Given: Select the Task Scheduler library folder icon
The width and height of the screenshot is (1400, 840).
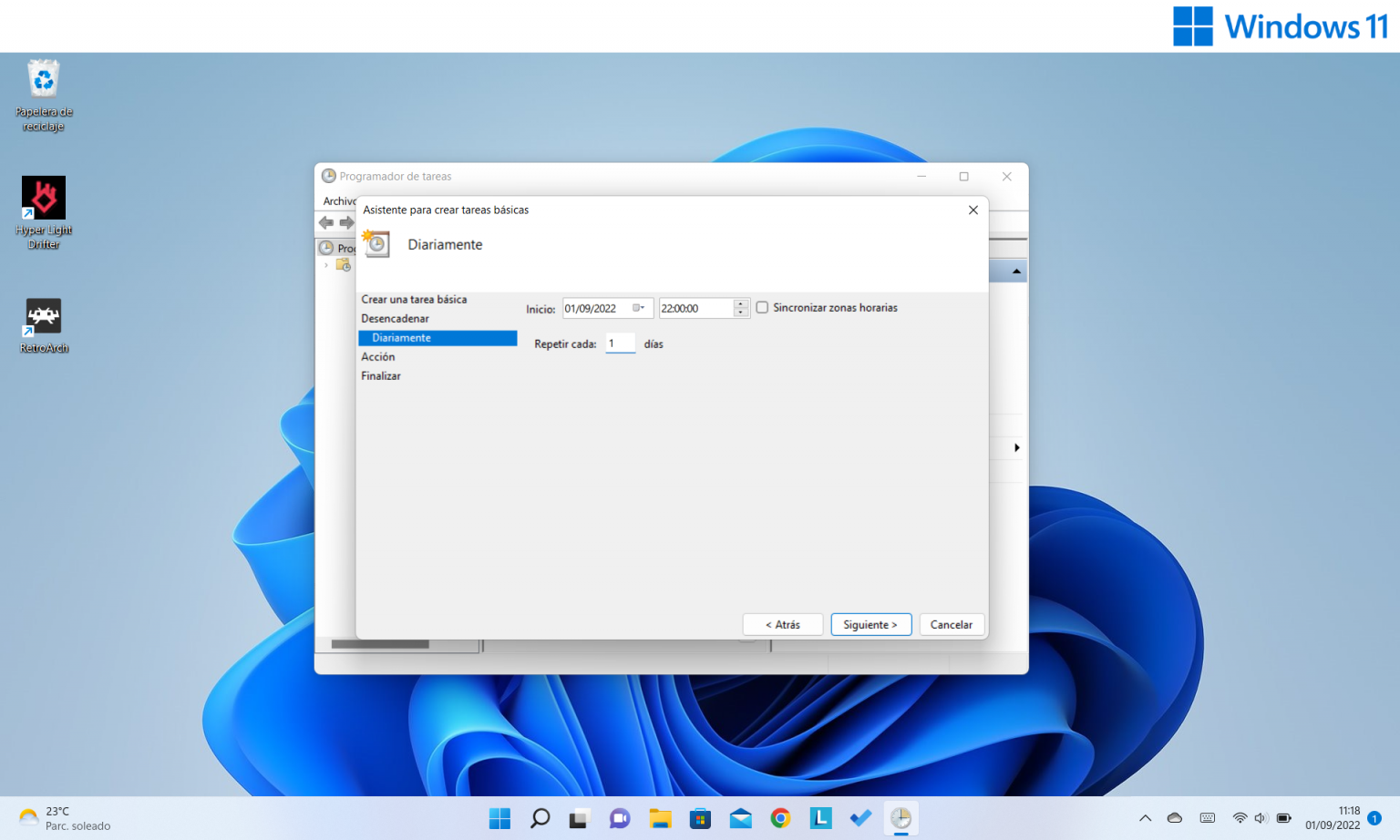Looking at the screenshot, I should tap(344, 265).
